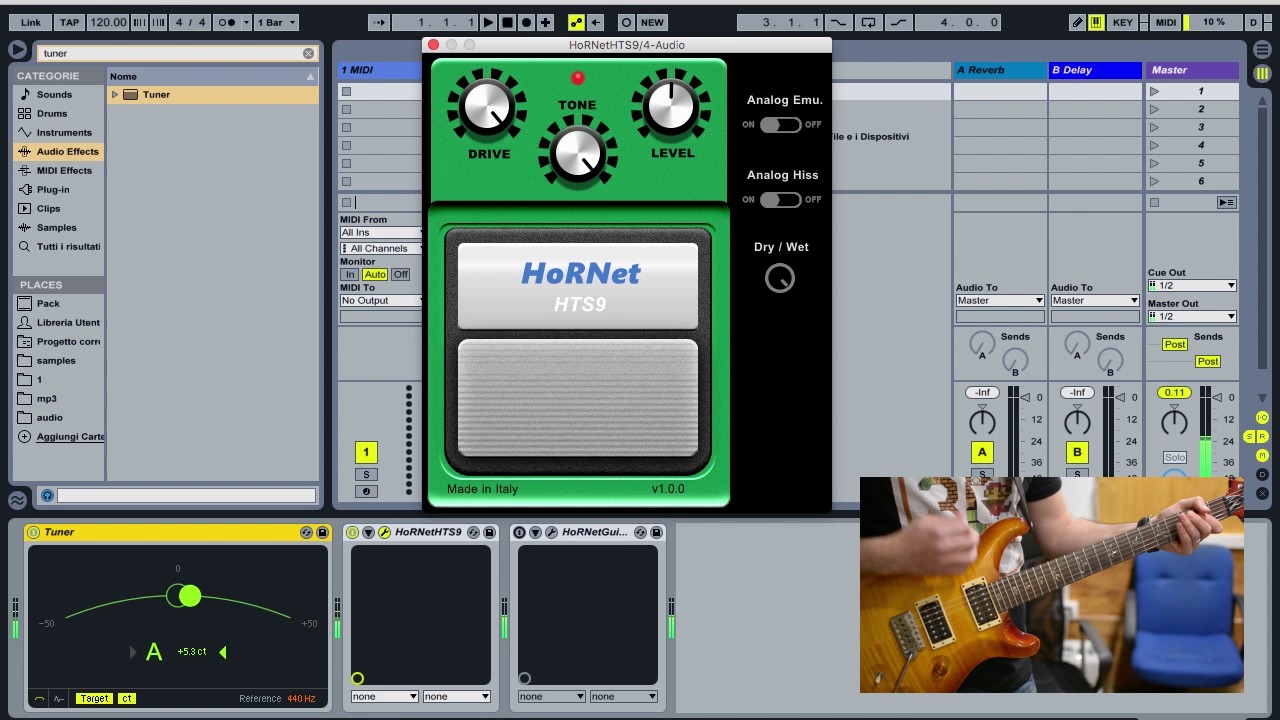Switch Tuner classic arc view icon

coord(39,698)
